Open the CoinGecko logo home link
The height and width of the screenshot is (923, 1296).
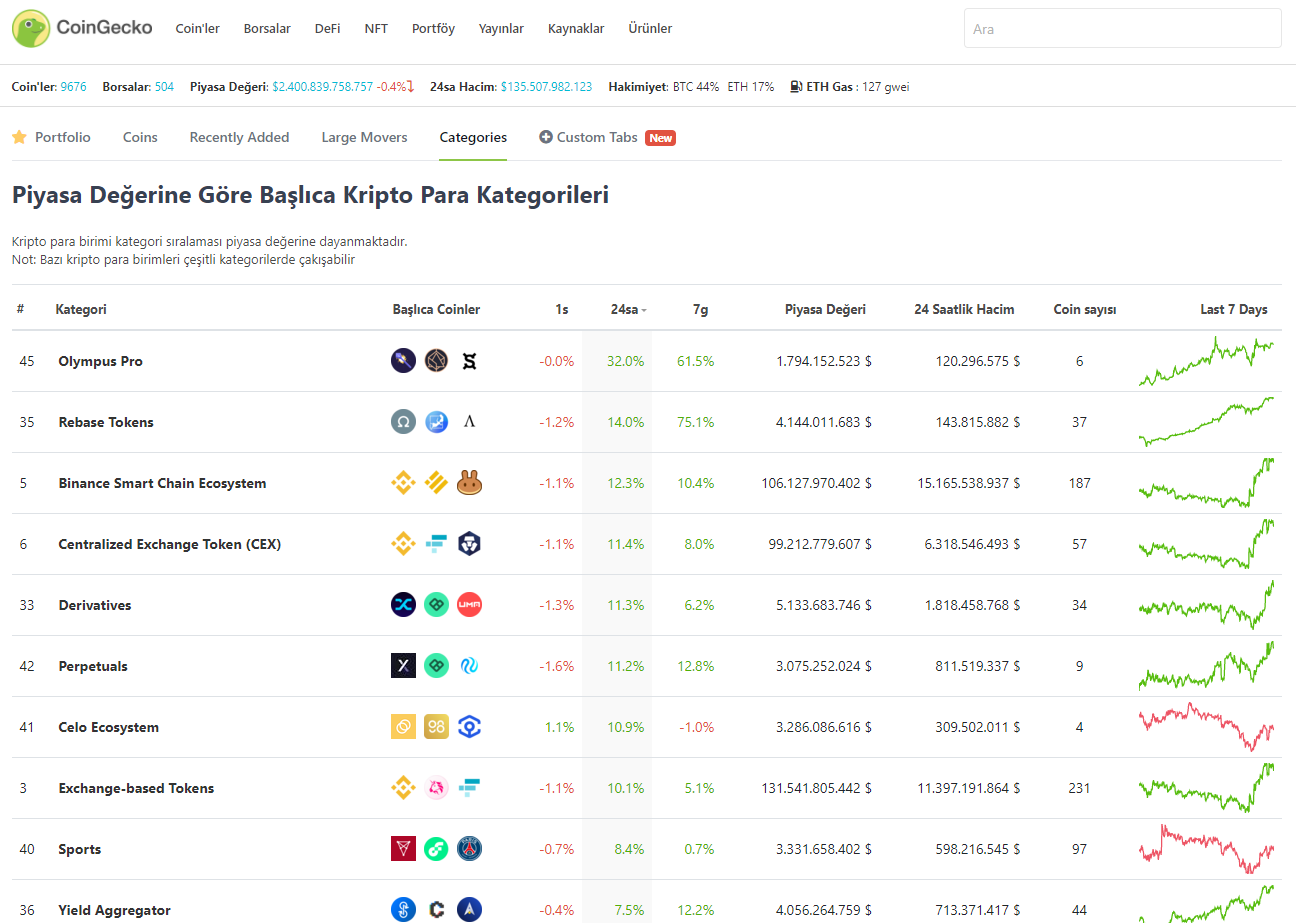(82, 28)
